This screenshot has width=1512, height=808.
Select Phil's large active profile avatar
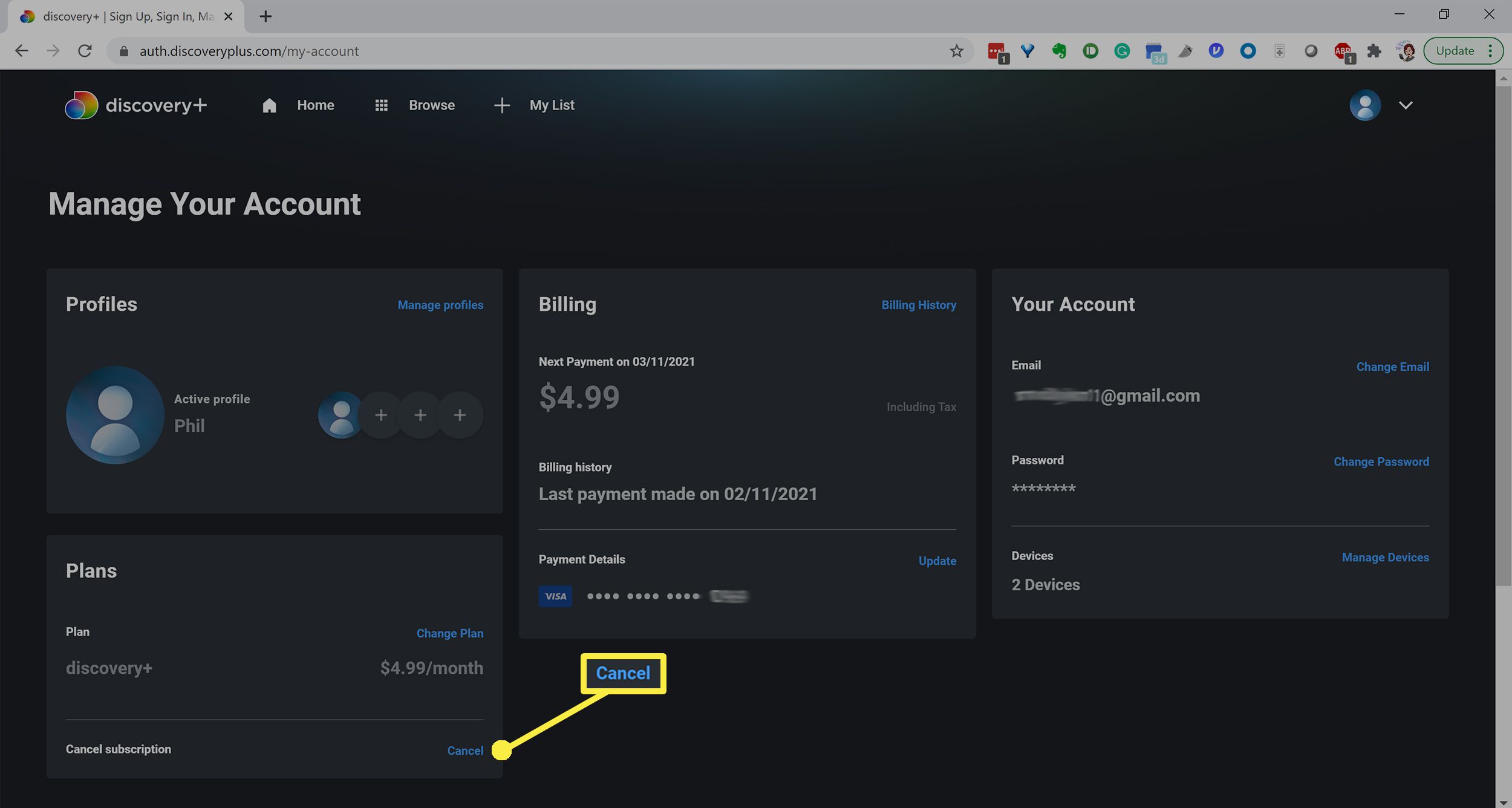tap(115, 415)
